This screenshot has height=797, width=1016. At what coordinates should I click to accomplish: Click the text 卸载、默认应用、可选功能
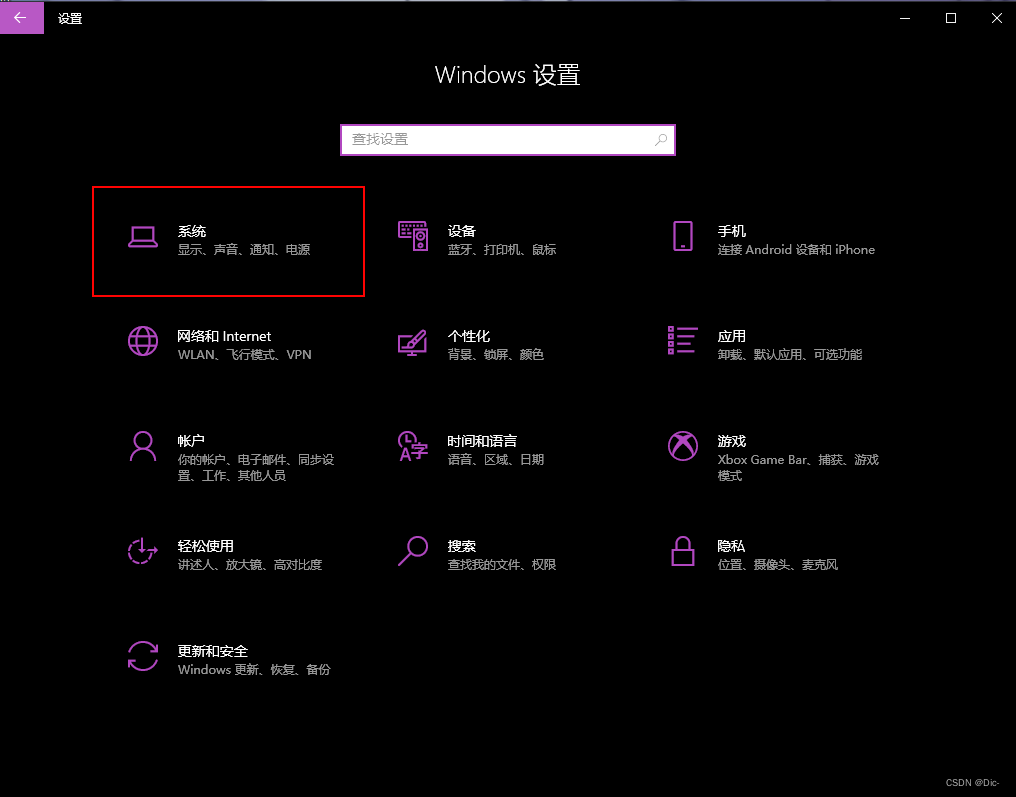(790, 354)
